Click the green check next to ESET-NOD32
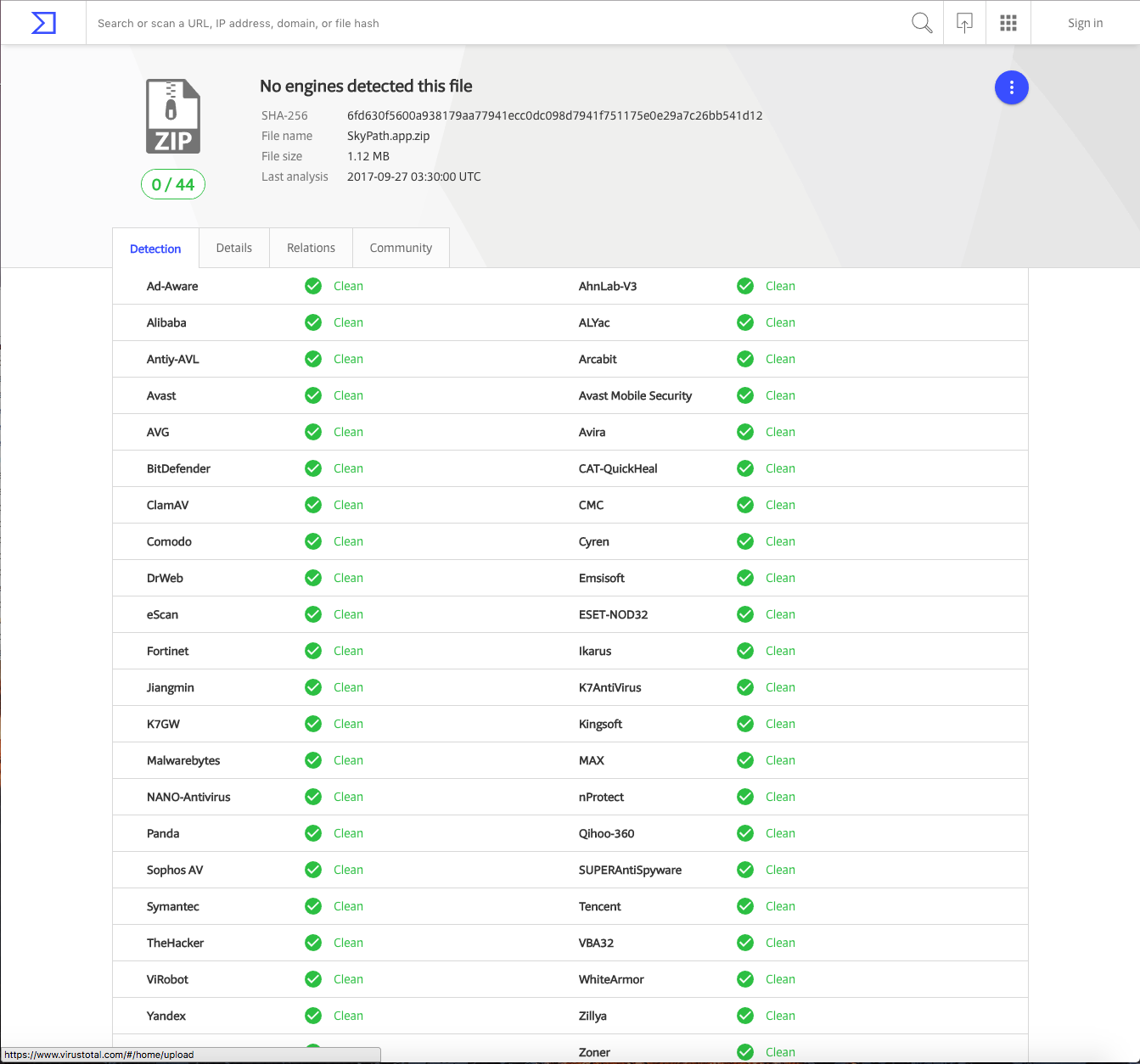The width and height of the screenshot is (1140, 1064). pyautogui.click(x=745, y=614)
